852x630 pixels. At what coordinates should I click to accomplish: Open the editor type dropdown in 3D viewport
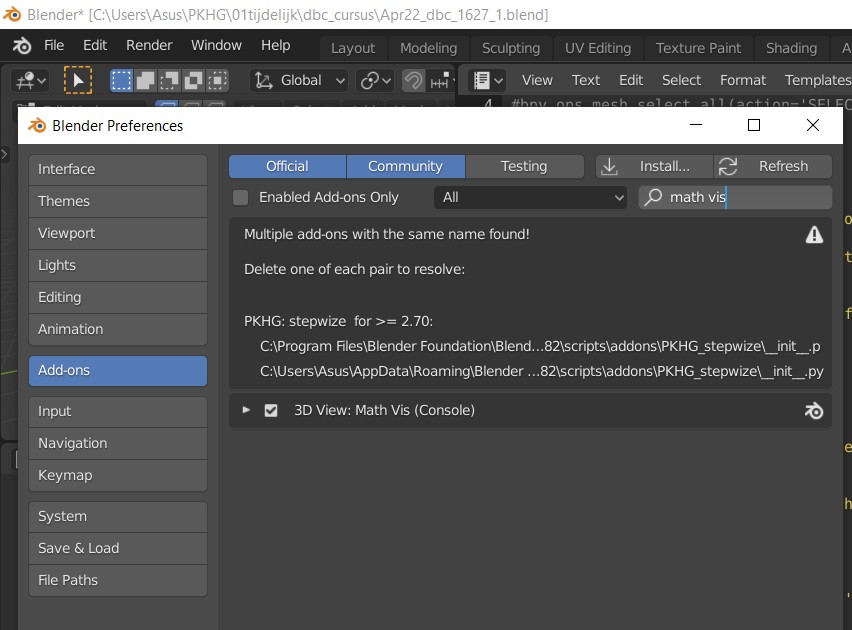pyautogui.click(x=30, y=81)
